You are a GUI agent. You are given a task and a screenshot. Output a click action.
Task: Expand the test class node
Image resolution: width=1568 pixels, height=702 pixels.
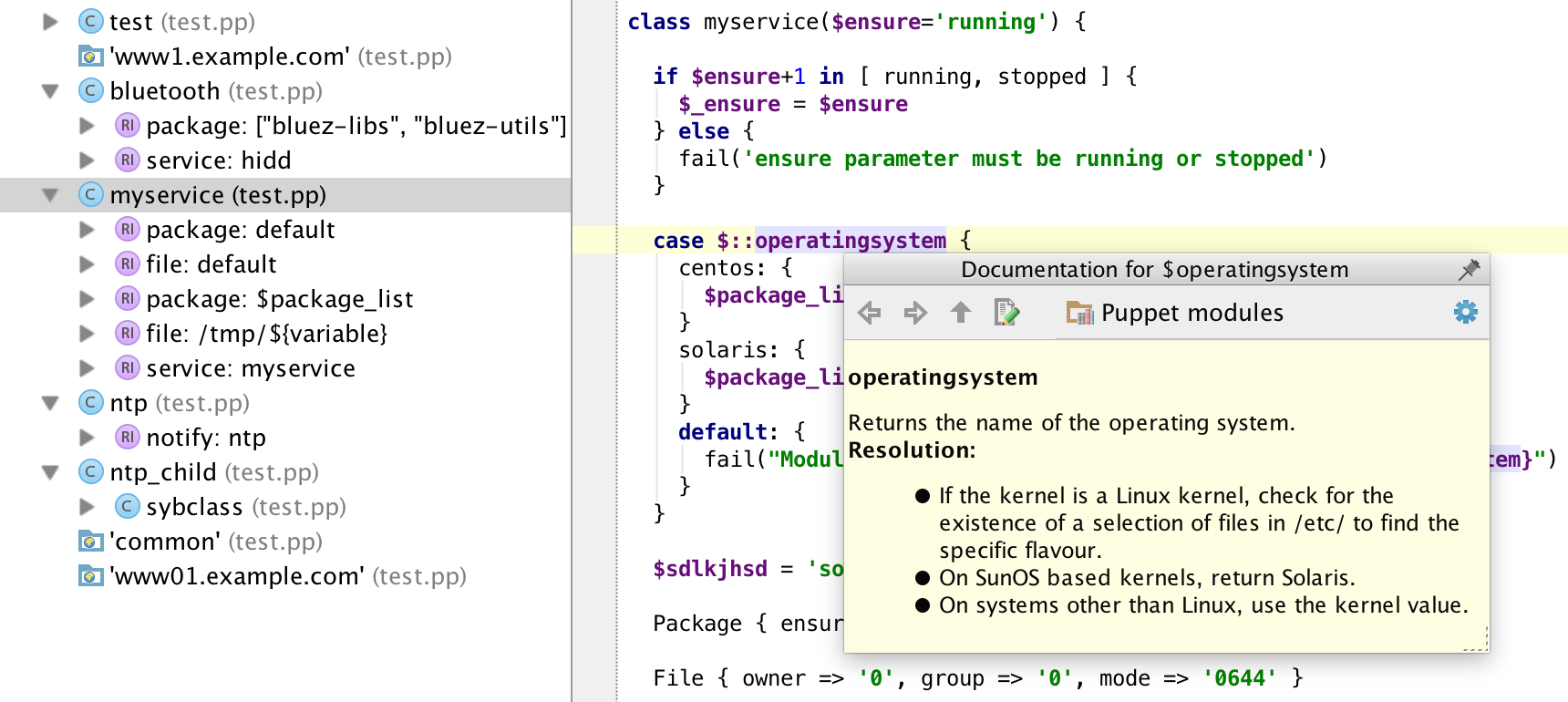51,22
